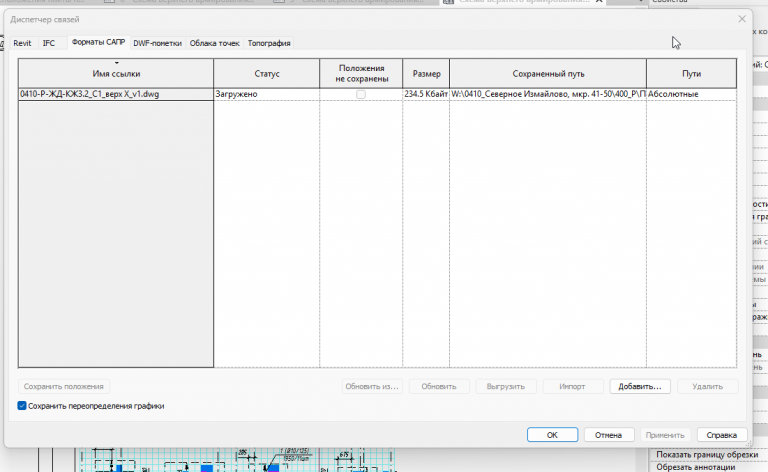The height and width of the screenshot is (472, 768).
Task: Click the Выгрузить button
Action: tap(505, 386)
